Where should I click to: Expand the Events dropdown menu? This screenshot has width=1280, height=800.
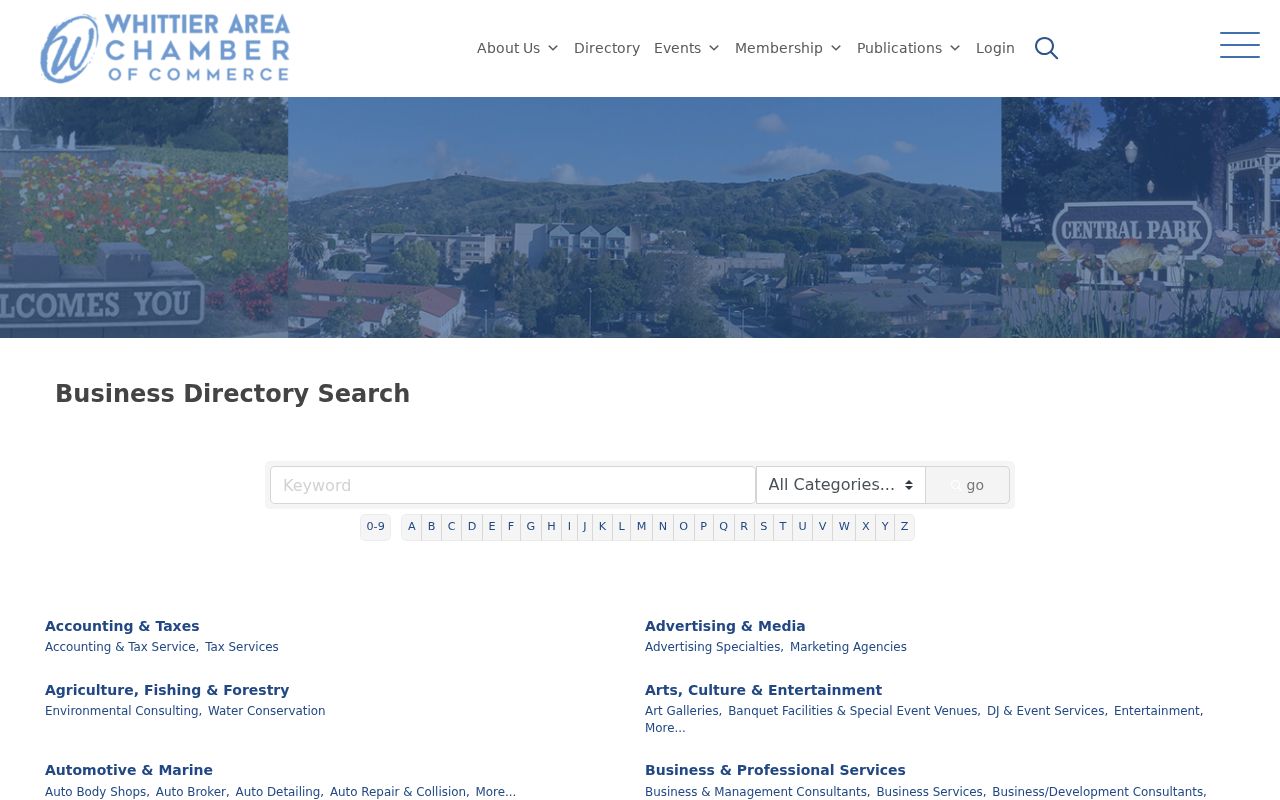coord(687,48)
